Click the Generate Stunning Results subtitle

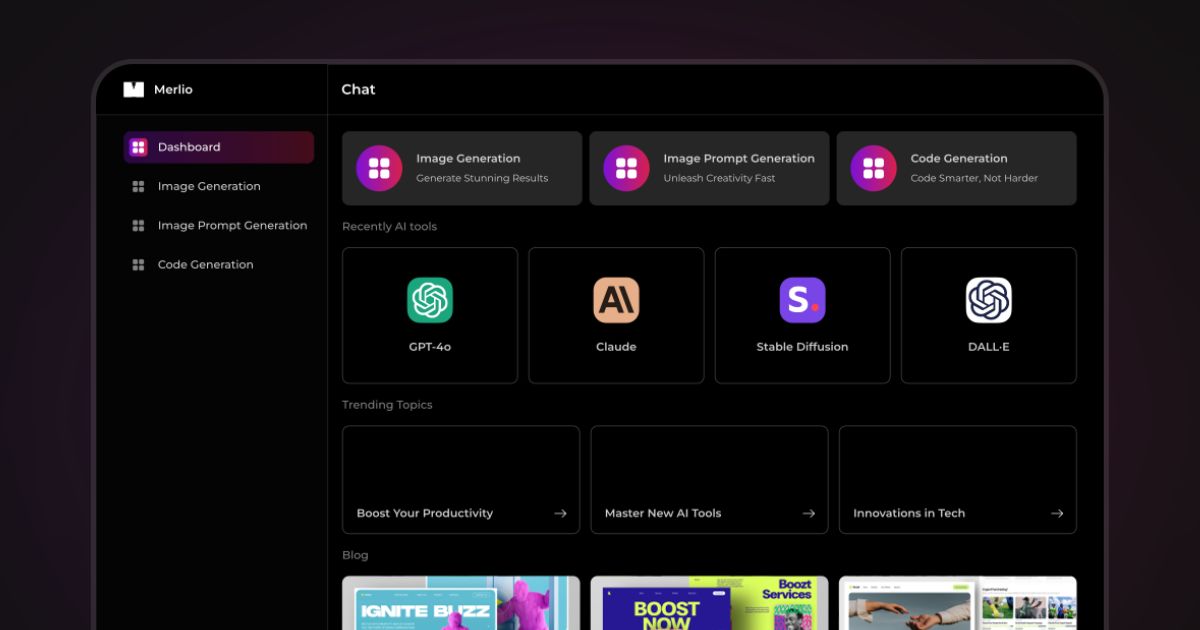(x=482, y=178)
